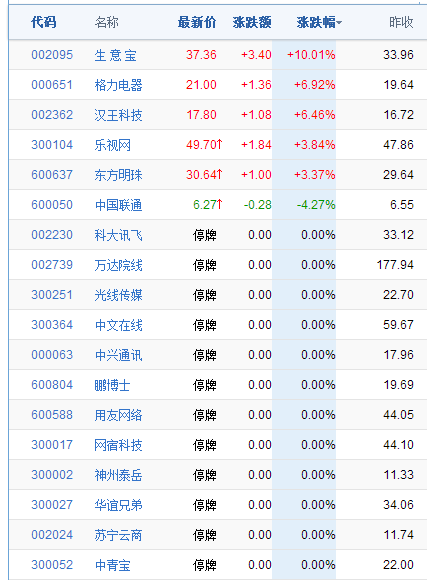
Task: Open 华谊兄弟 stock name link
Action: pos(118,505)
